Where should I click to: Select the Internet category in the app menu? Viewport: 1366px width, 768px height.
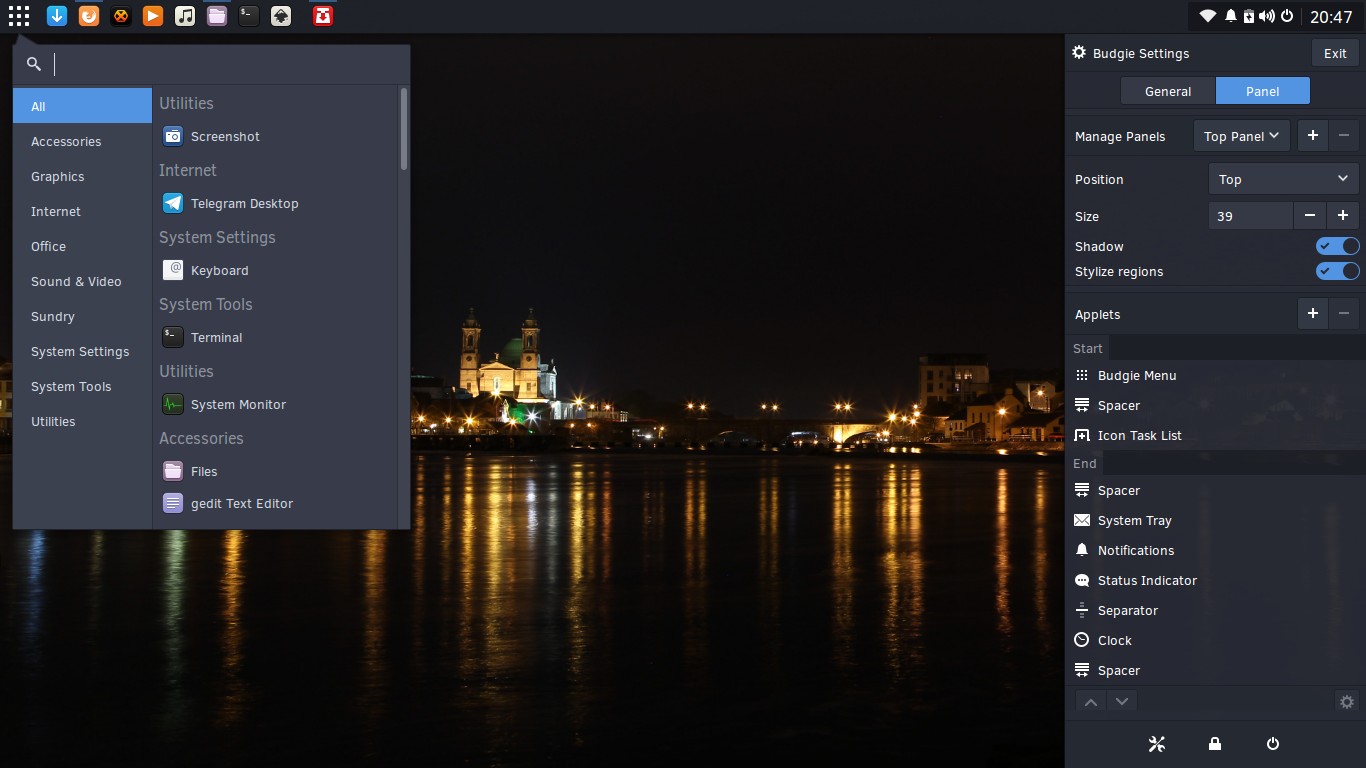[56, 211]
